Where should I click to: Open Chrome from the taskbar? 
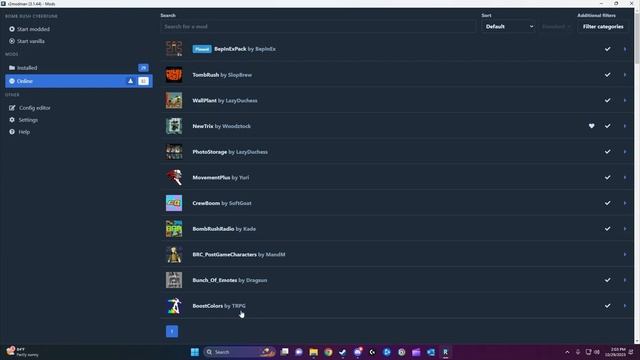[x=328, y=352]
